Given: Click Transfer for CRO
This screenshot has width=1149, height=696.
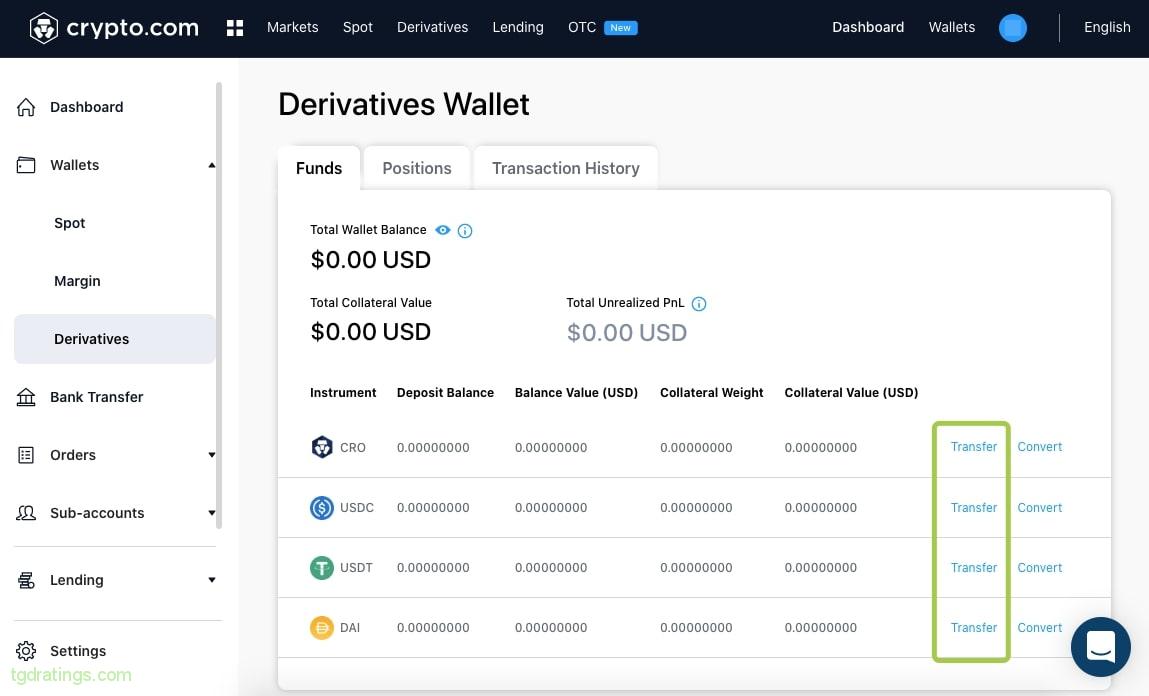Looking at the screenshot, I should tap(973, 447).
